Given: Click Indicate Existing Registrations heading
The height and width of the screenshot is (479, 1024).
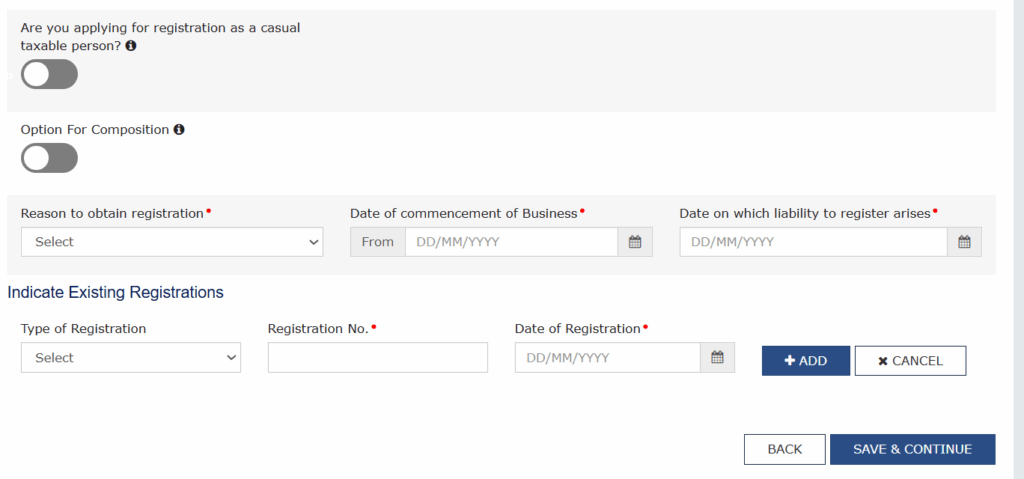Looking at the screenshot, I should pyautogui.click(x=116, y=292).
